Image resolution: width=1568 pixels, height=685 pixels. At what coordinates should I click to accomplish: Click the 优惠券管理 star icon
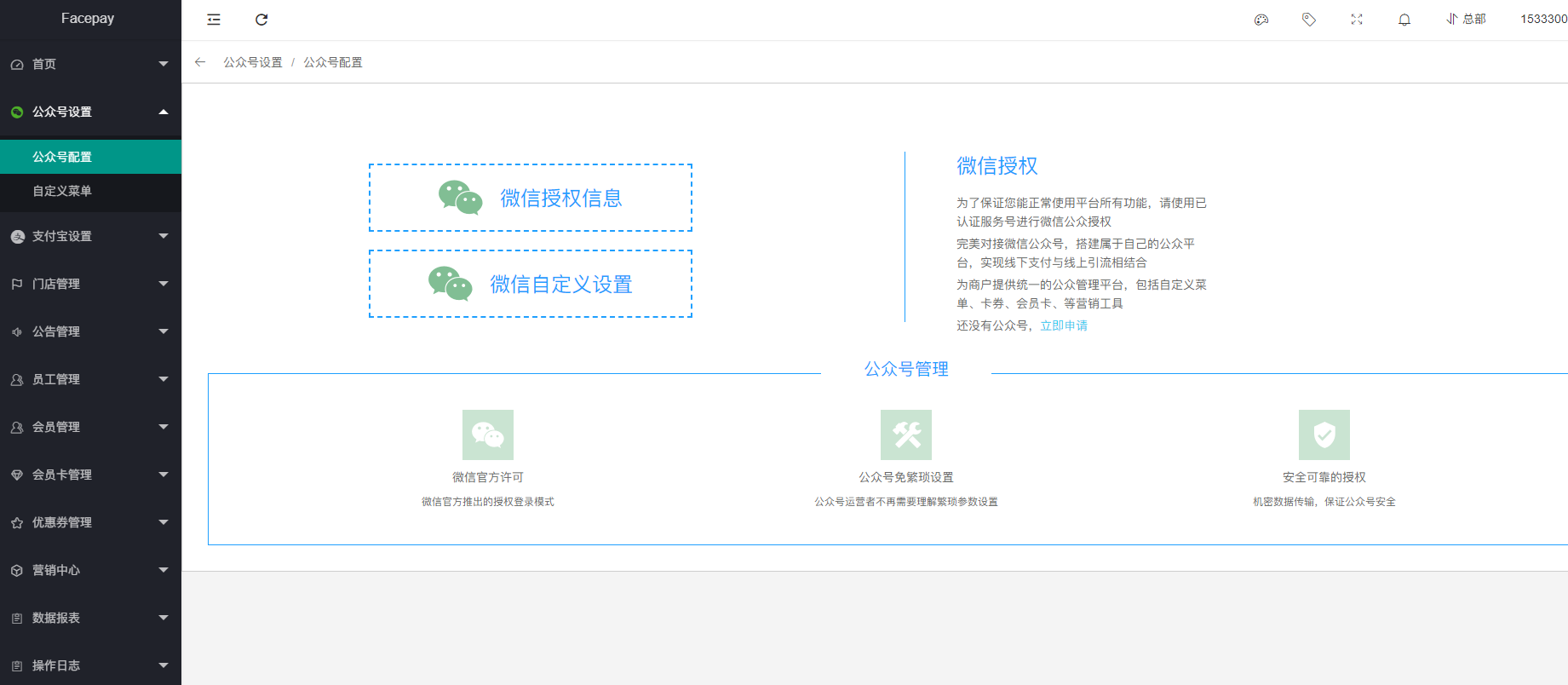17,523
